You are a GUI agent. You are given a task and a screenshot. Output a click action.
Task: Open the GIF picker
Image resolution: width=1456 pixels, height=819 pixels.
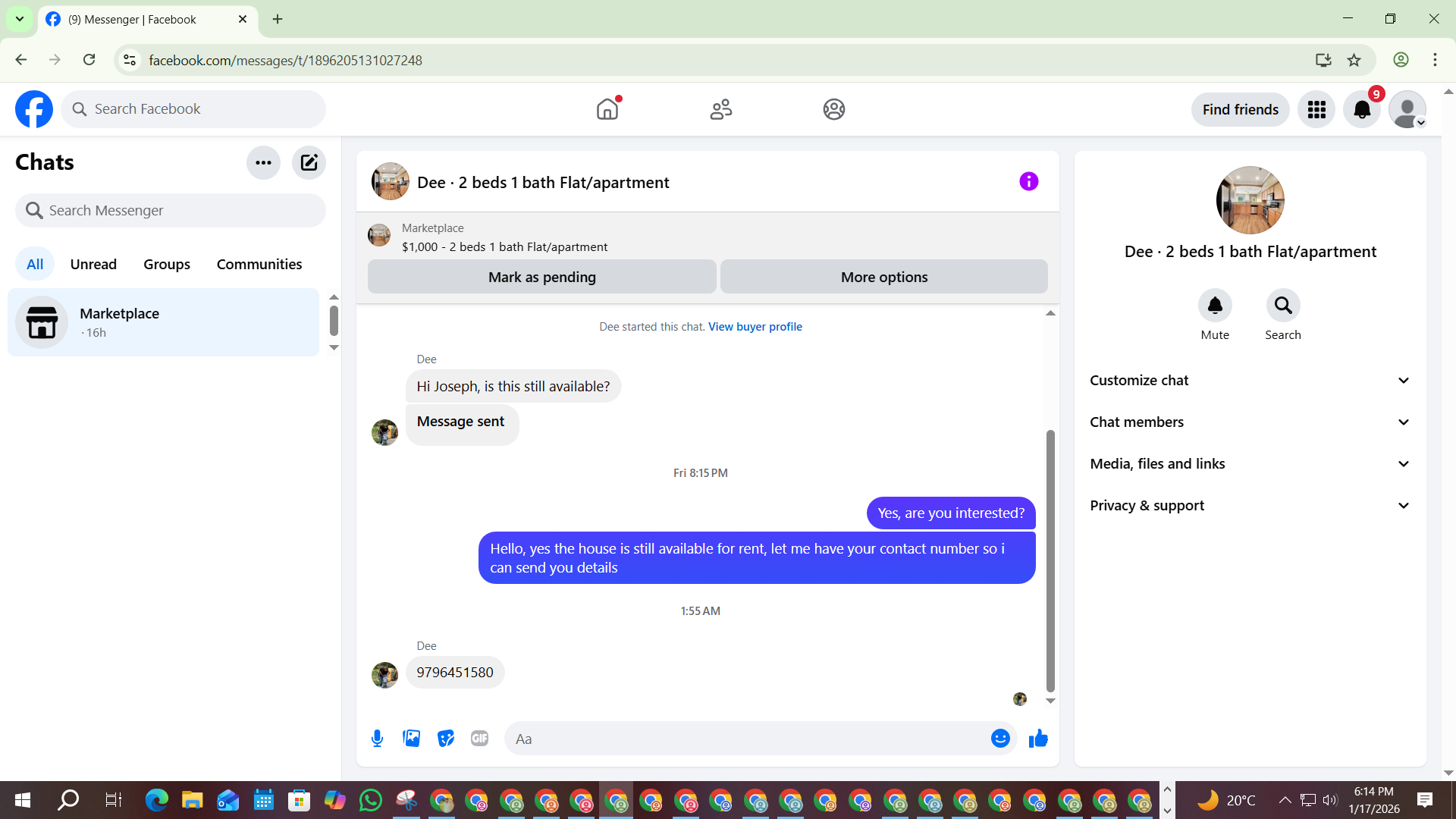(479, 739)
